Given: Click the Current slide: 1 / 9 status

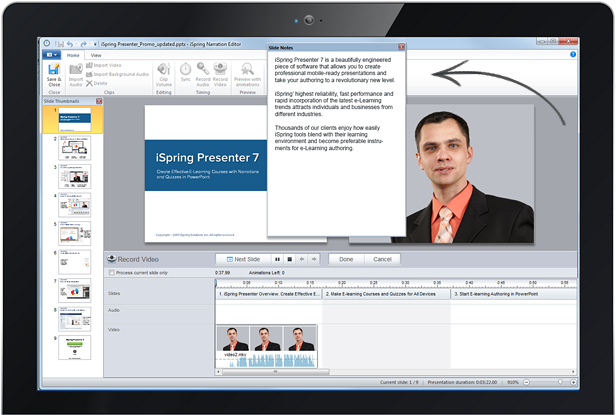Looking at the screenshot, I should 399,382.
